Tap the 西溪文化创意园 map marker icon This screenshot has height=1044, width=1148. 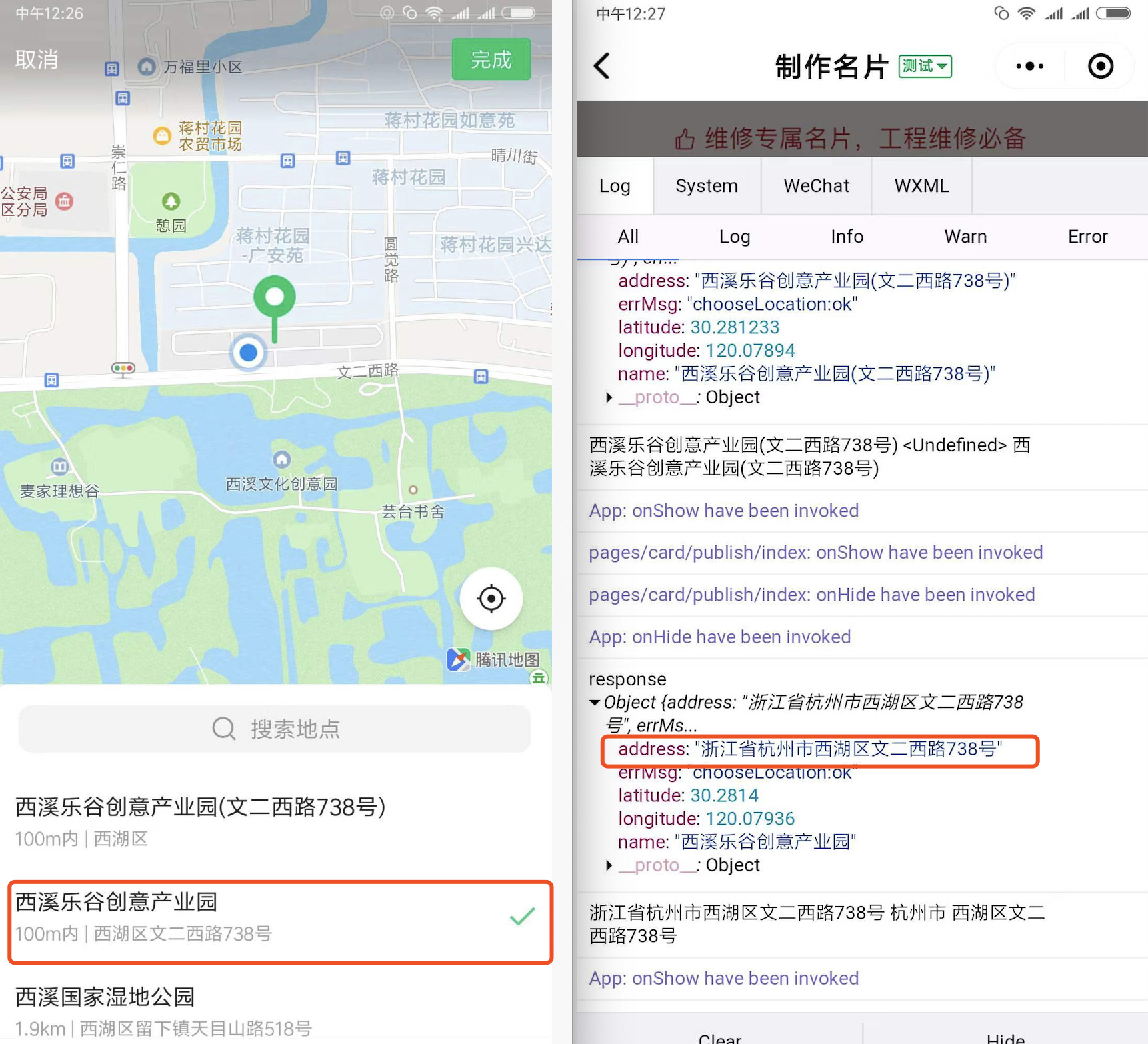(281, 459)
